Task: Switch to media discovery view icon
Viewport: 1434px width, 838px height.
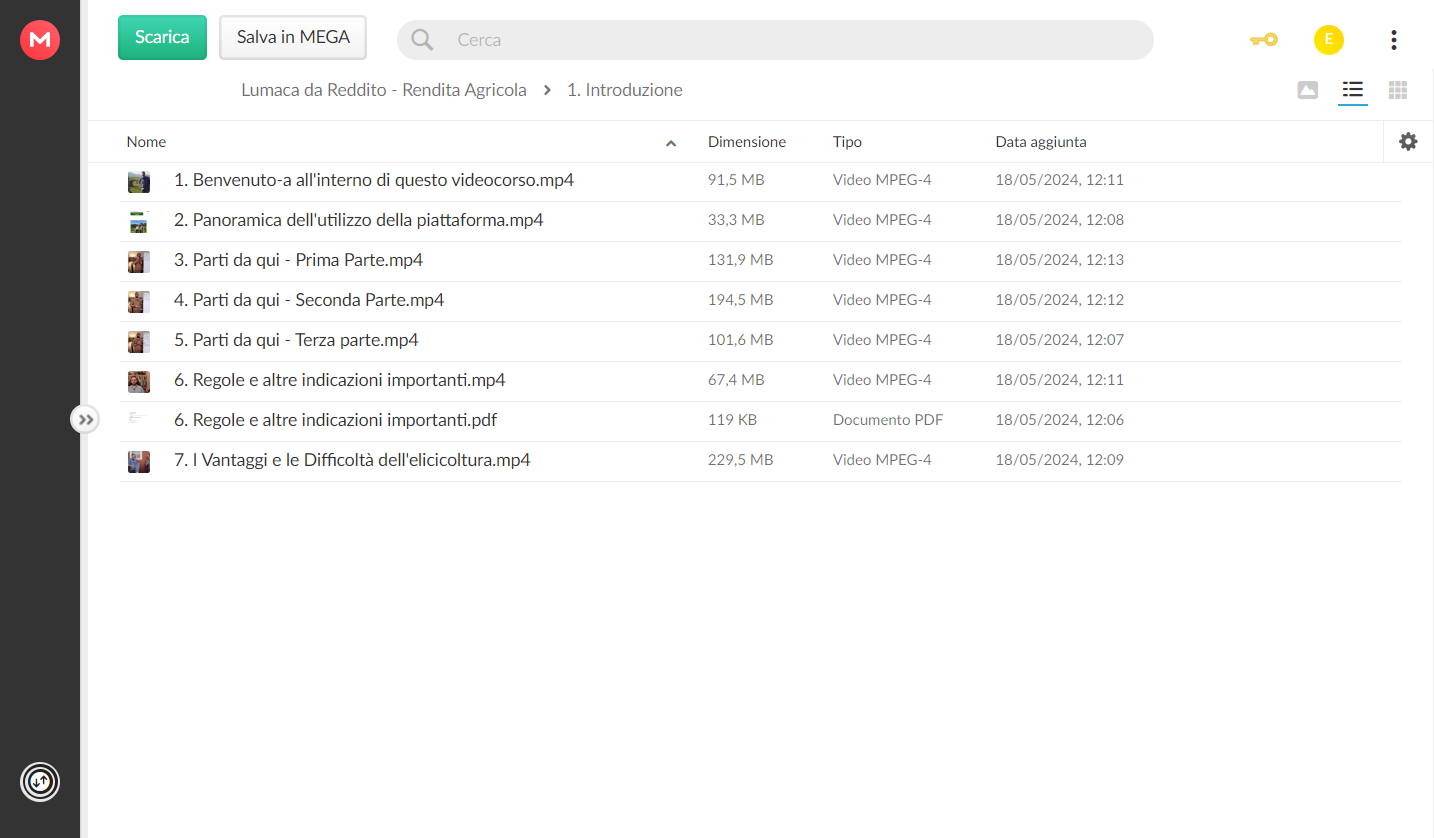Action: [x=1307, y=90]
